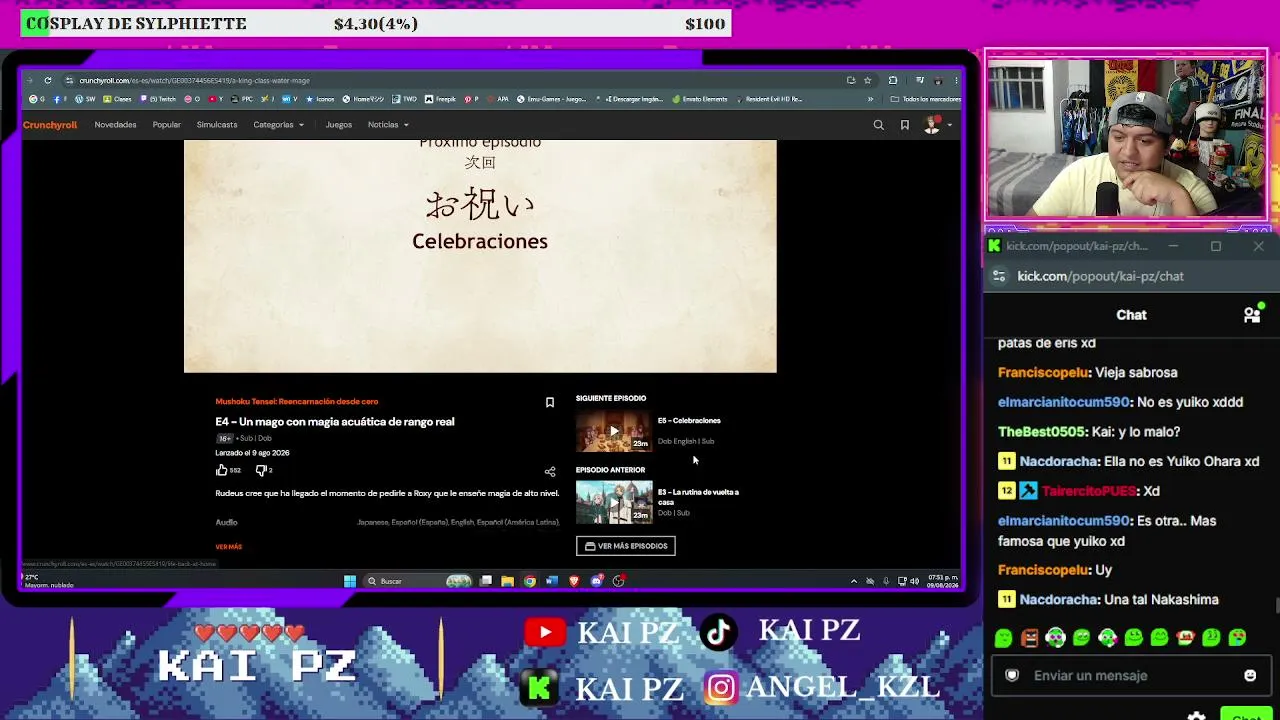
Task: Open Crunchyroll search with the magnifier icon
Action: (x=878, y=125)
